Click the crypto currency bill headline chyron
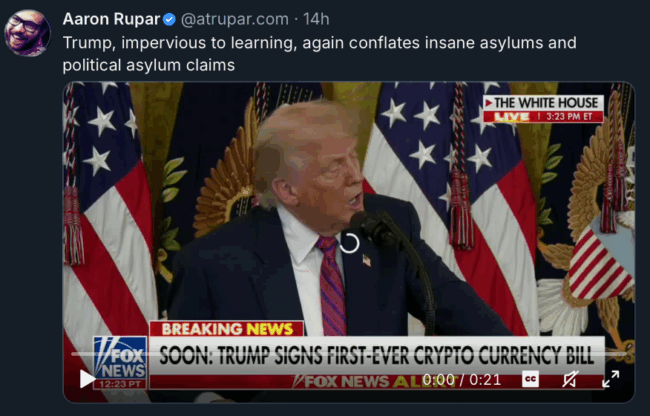Viewport: 650px width, 416px height. pyautogui.click(x=376, y=356)
